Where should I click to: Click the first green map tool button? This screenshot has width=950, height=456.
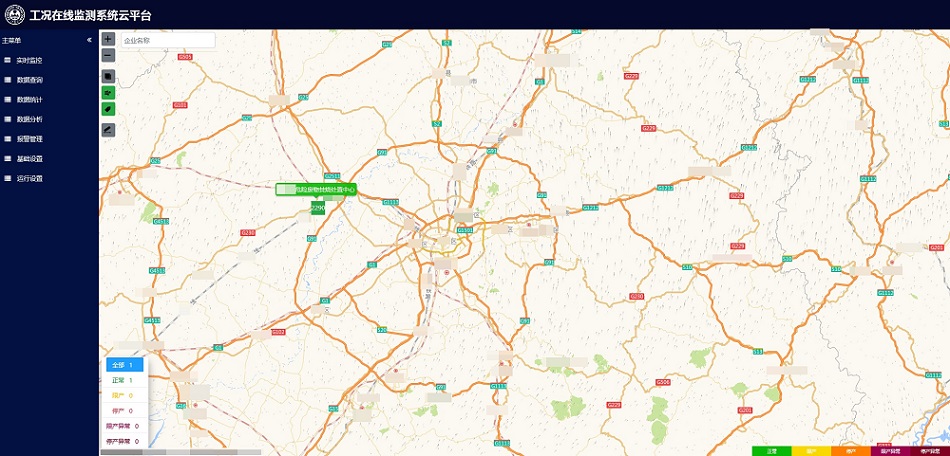point(108,93)
